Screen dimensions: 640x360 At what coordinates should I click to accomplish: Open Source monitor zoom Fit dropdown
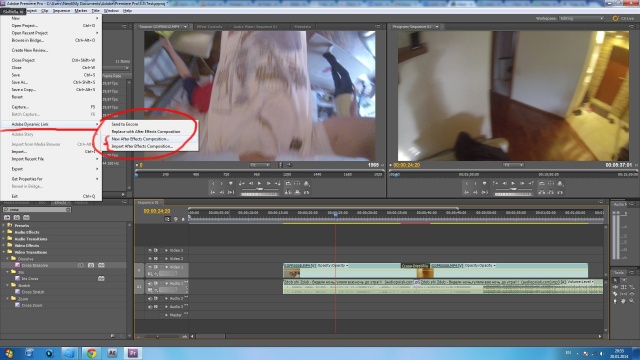pyautogui.click(x=260, y=165)
